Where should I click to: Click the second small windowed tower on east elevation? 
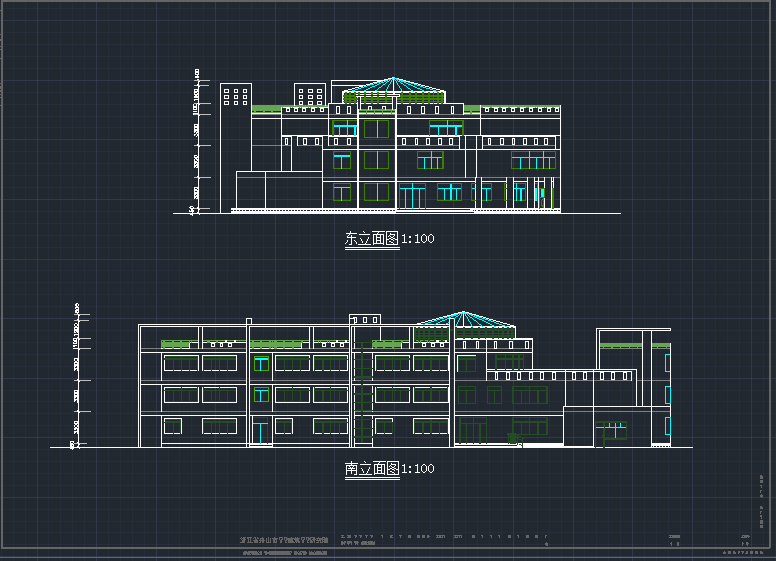click(310, 96)
